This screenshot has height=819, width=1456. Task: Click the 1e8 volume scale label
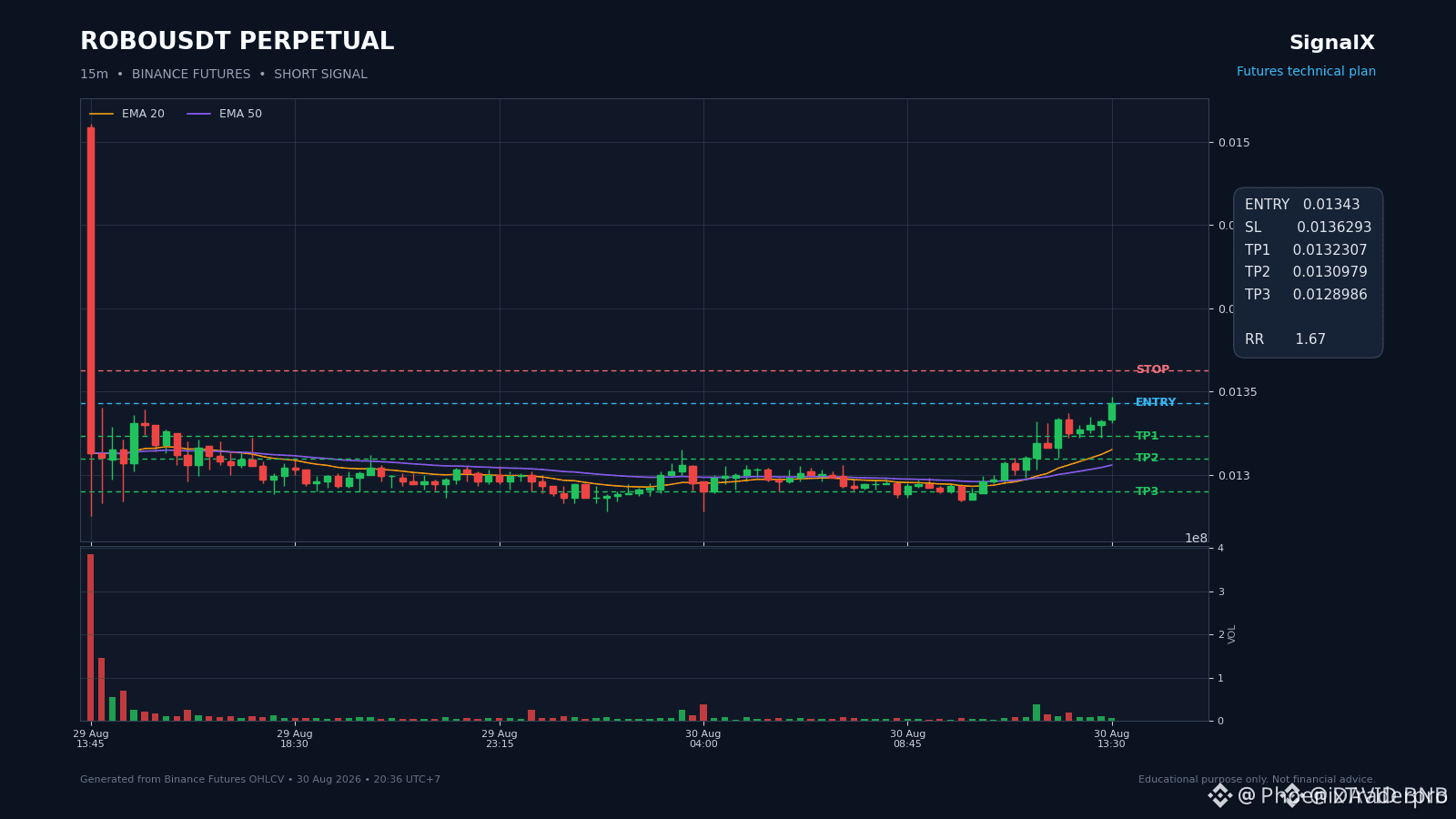pos(1196,538)
